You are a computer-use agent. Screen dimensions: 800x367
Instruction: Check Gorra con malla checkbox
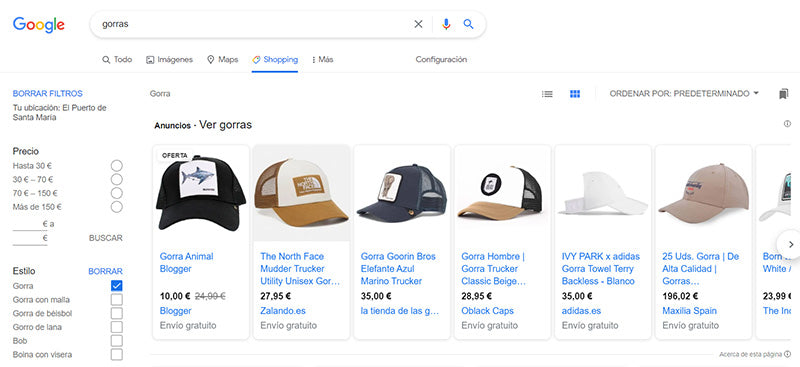(117, 300)
